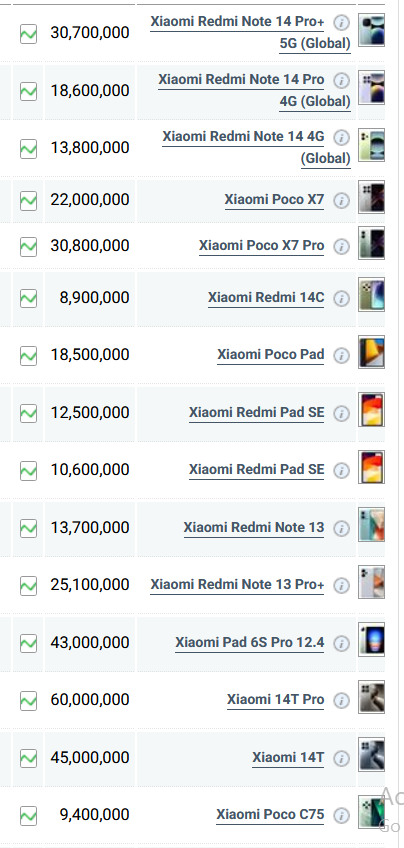Viewport: 404px width, 848px height.
Task: Click info icon next to Xiaomi Redmi Note 13
Action: pos(341,528)
